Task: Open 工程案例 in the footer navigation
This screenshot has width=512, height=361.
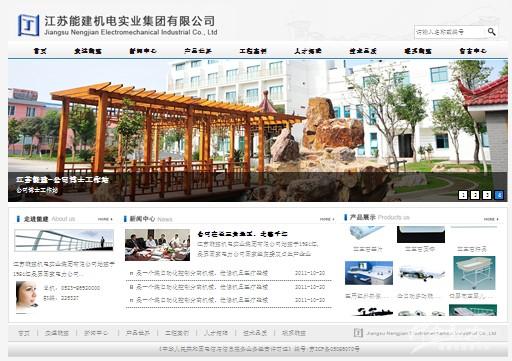Action: click(x=177, y=333)
